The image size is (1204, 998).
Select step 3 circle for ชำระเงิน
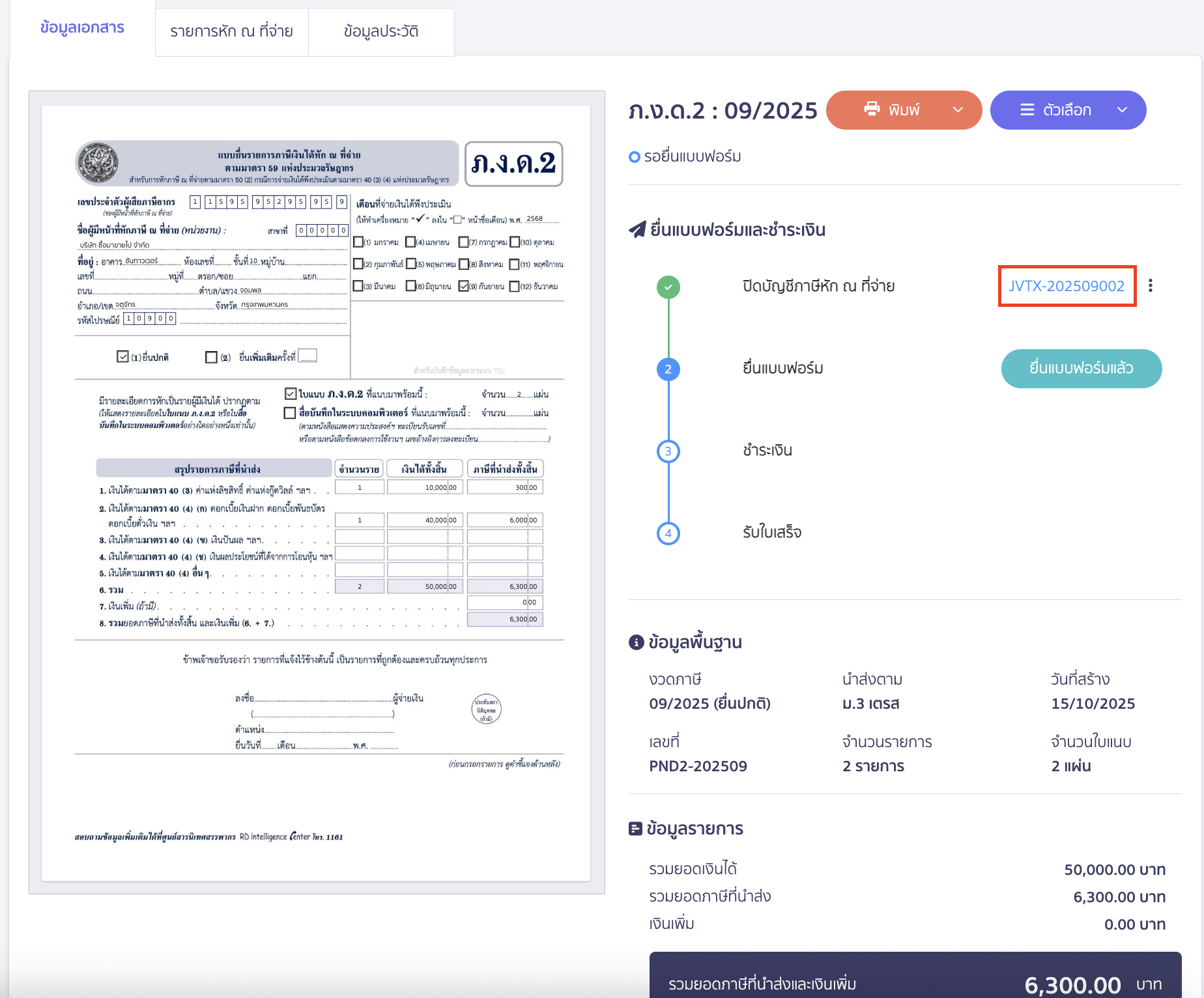[668, 451]
